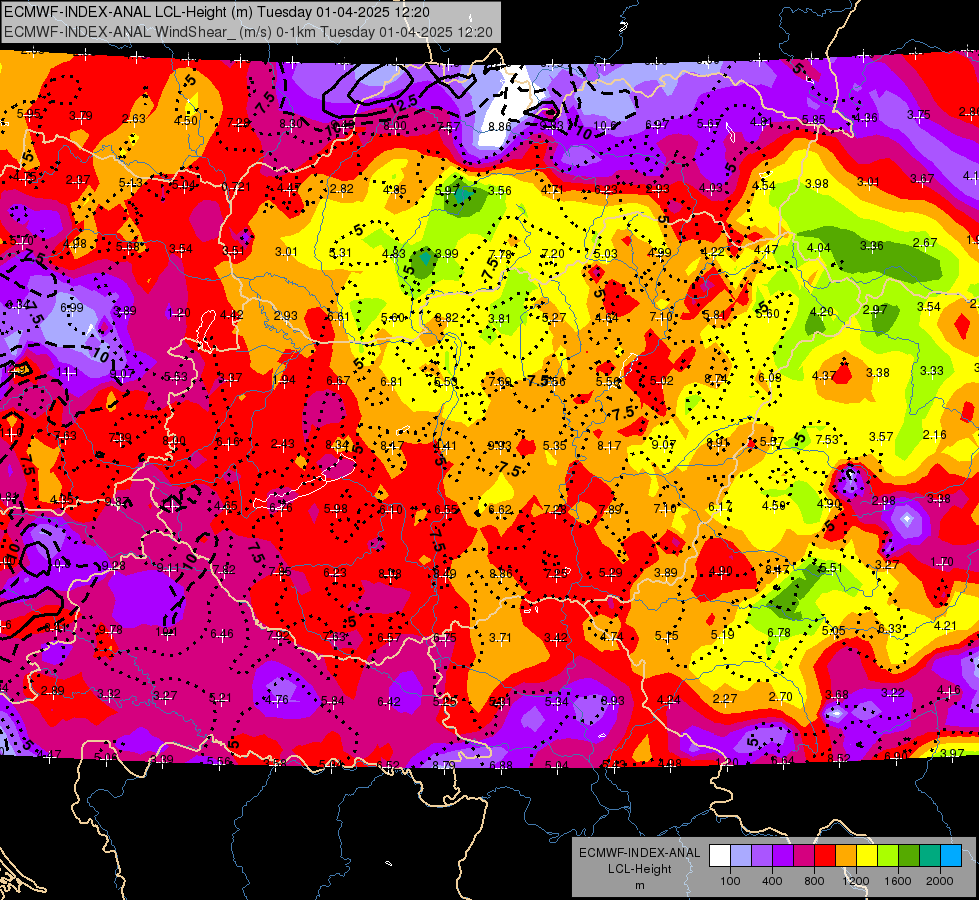Select the sky blue legend swatch
This screenshot has height=900, width=979.
point(952,855)
